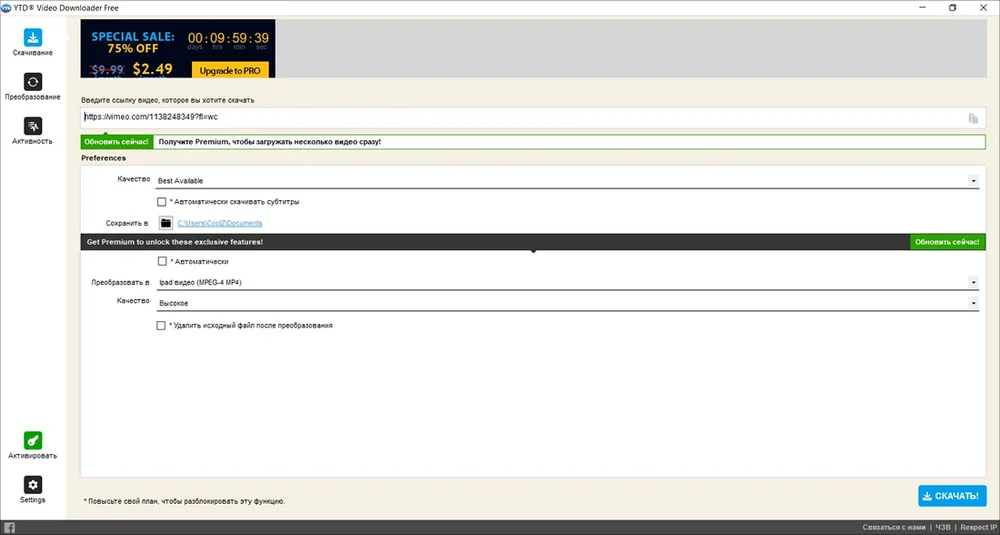Open the Documents save path link
Screen dimensions: 1000x535
(x=220, y=223)
